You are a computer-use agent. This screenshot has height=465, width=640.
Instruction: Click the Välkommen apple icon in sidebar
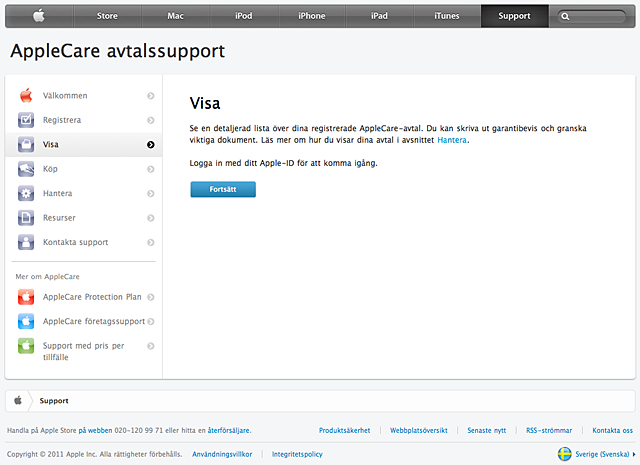pyautogui.click(x=26, y=95)
